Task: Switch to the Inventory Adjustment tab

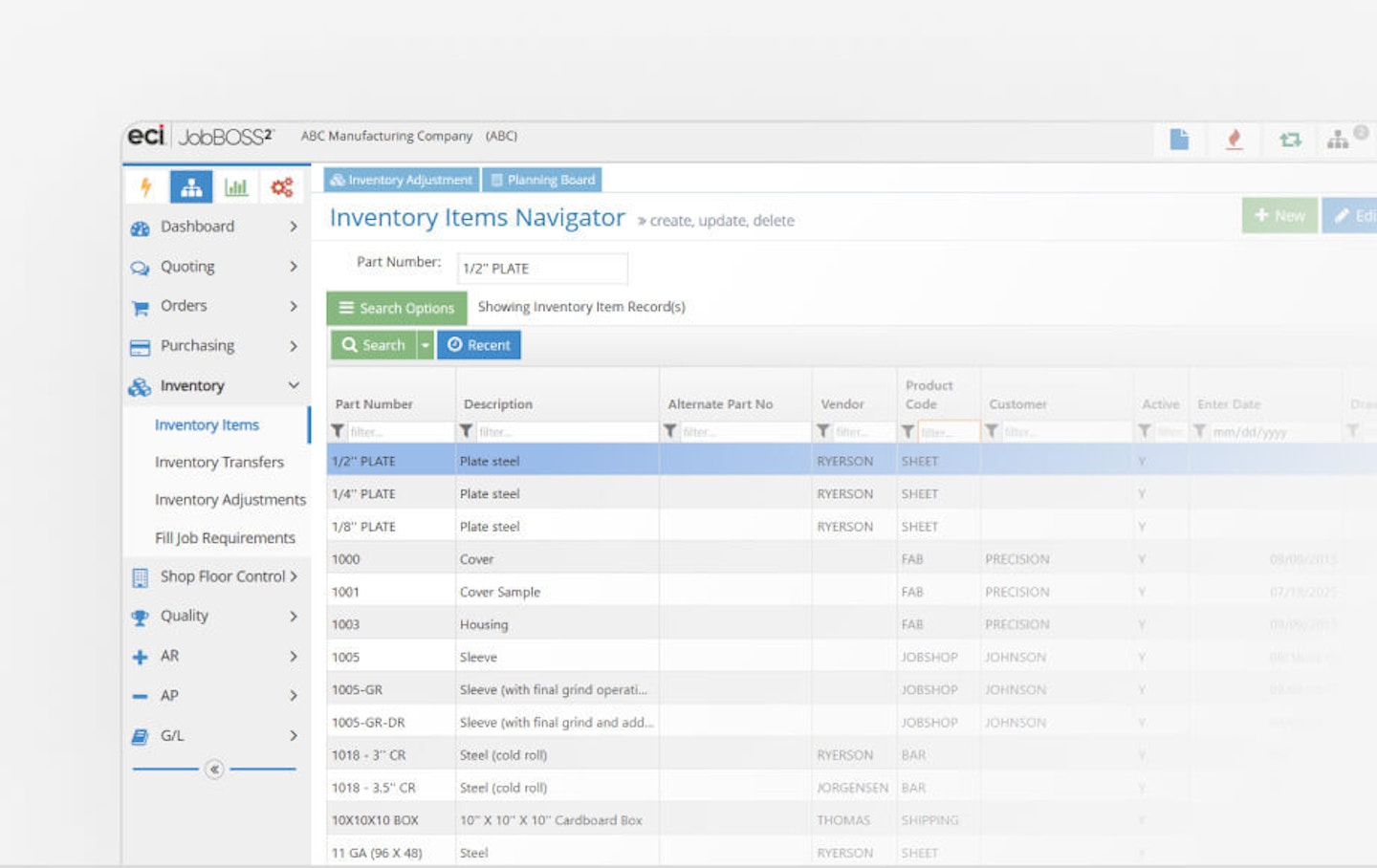Action: coord(402,180)
